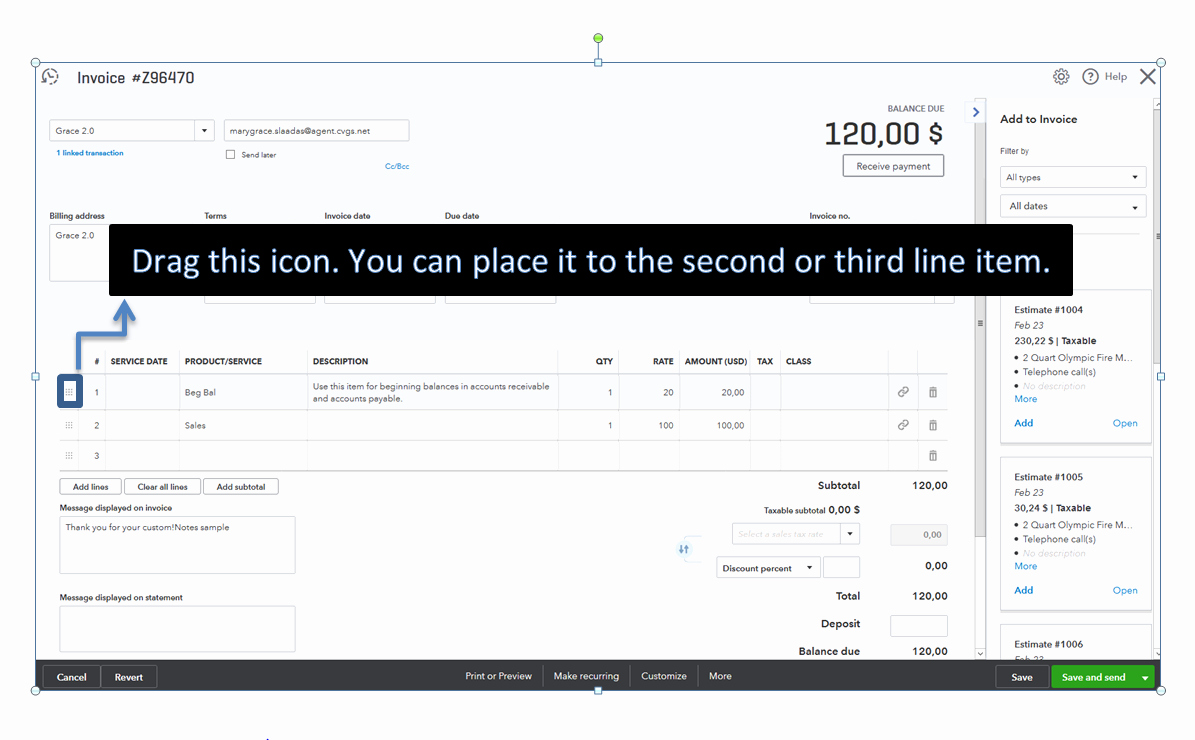Open Help question mark icon

[1091, 76]
